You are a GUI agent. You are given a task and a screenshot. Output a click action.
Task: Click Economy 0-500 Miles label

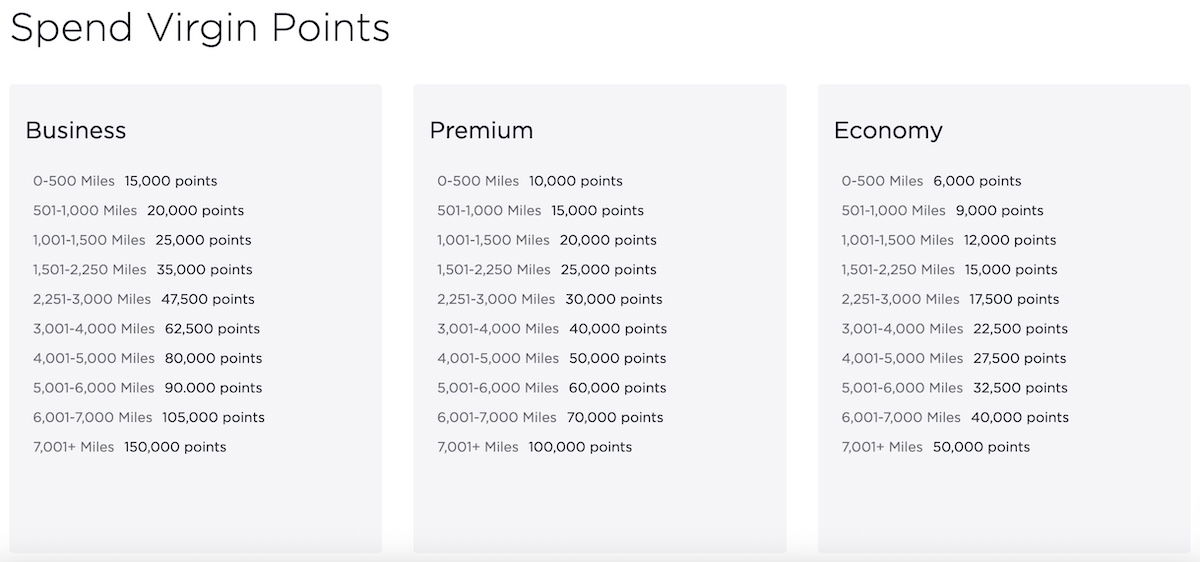point(882,181)
